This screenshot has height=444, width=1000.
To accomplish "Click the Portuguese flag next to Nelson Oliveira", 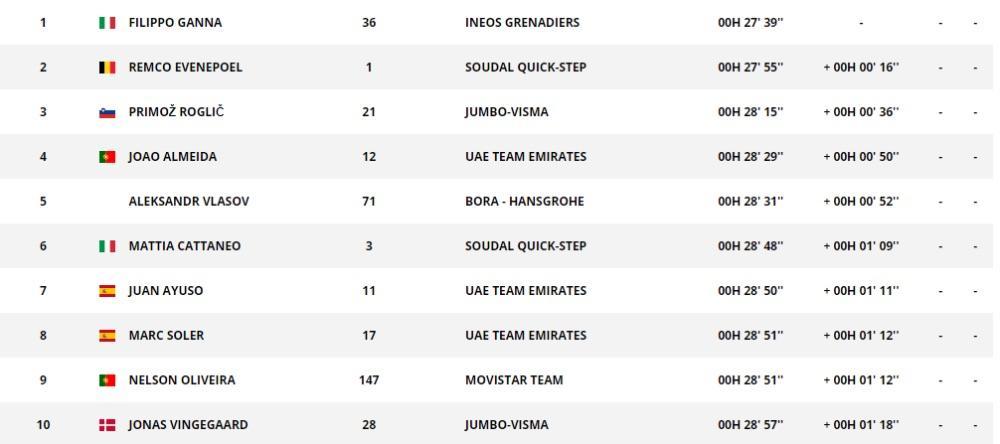I will [x=107, y=380].
